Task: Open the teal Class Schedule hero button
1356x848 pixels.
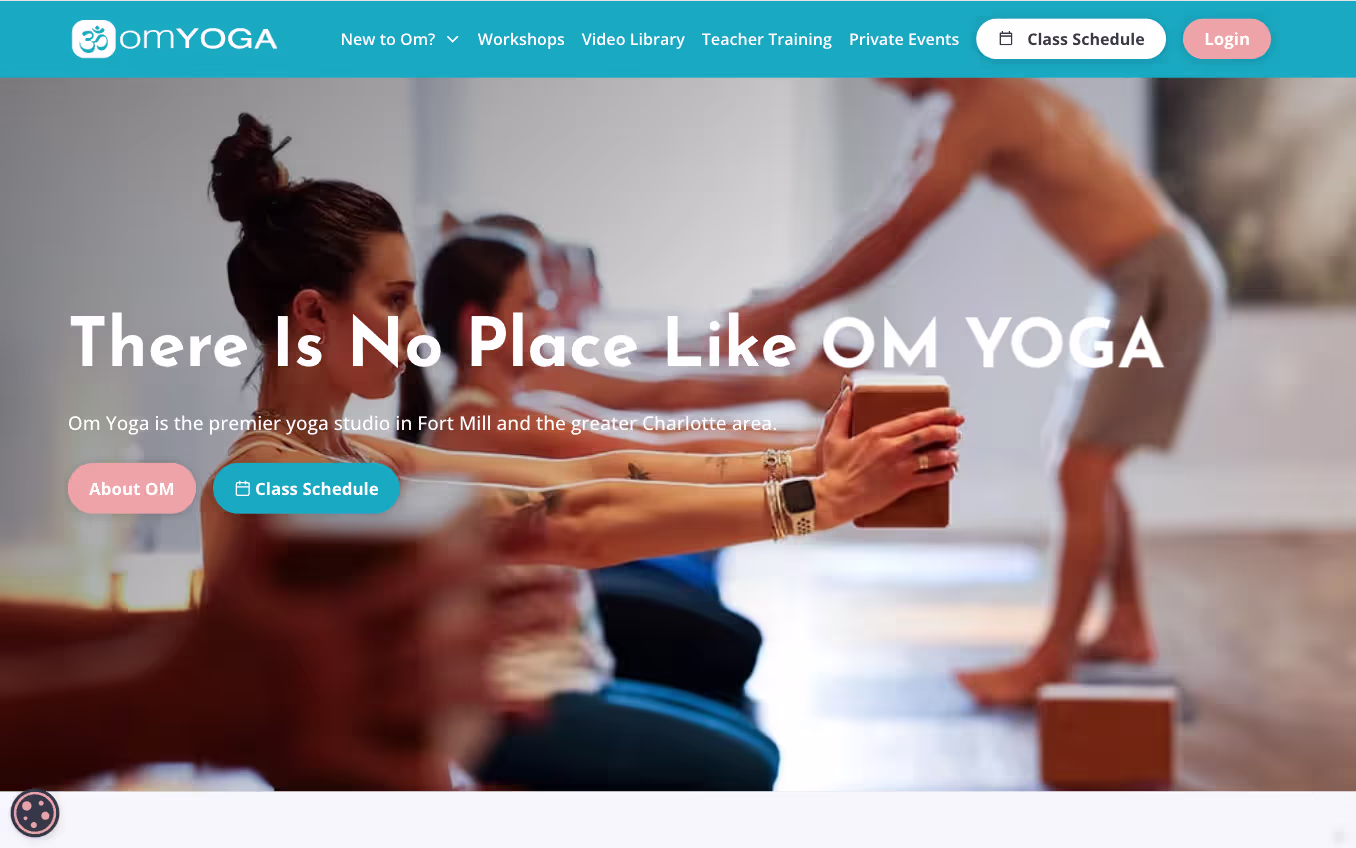Action: [x=306, y=488]
